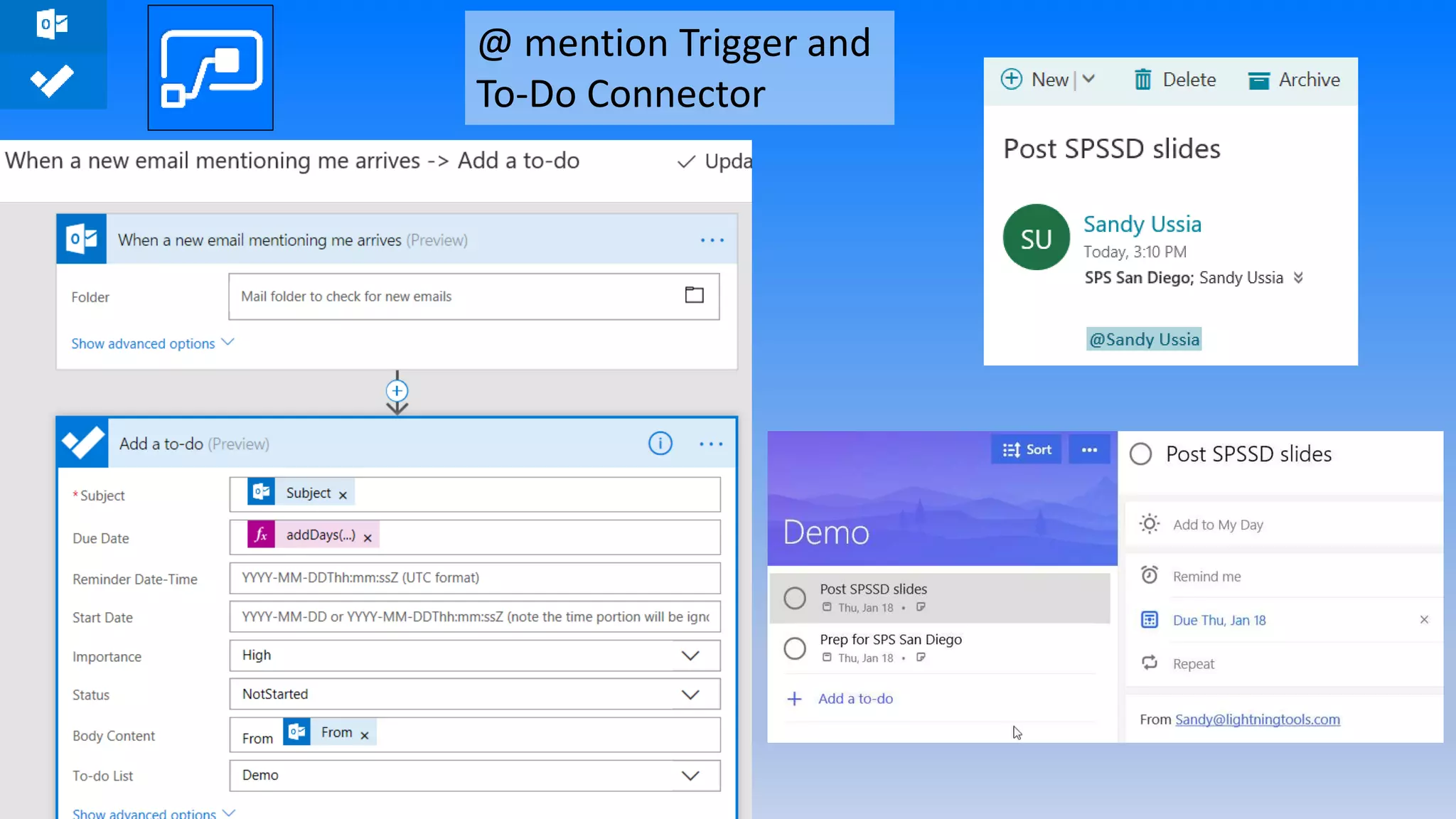Click the plus icon to insert a step
Viewport: 1456px width, 819px height.
point(397,390)
